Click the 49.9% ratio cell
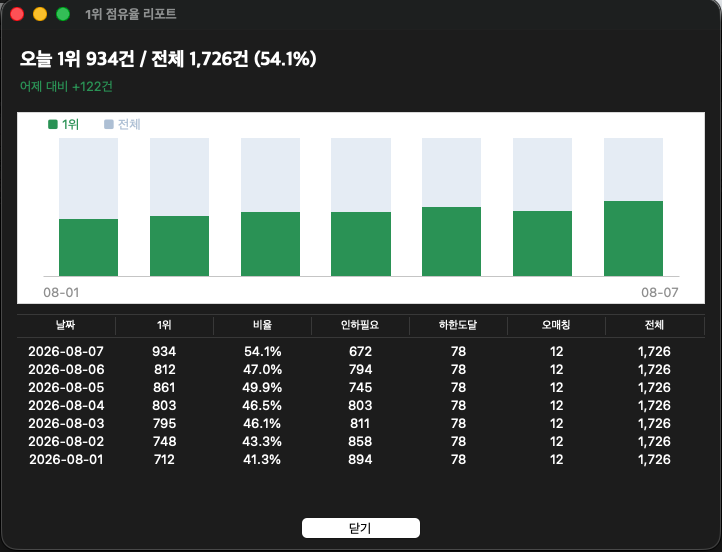Screen dimensions: 722x552 click(x=262, y=388)
